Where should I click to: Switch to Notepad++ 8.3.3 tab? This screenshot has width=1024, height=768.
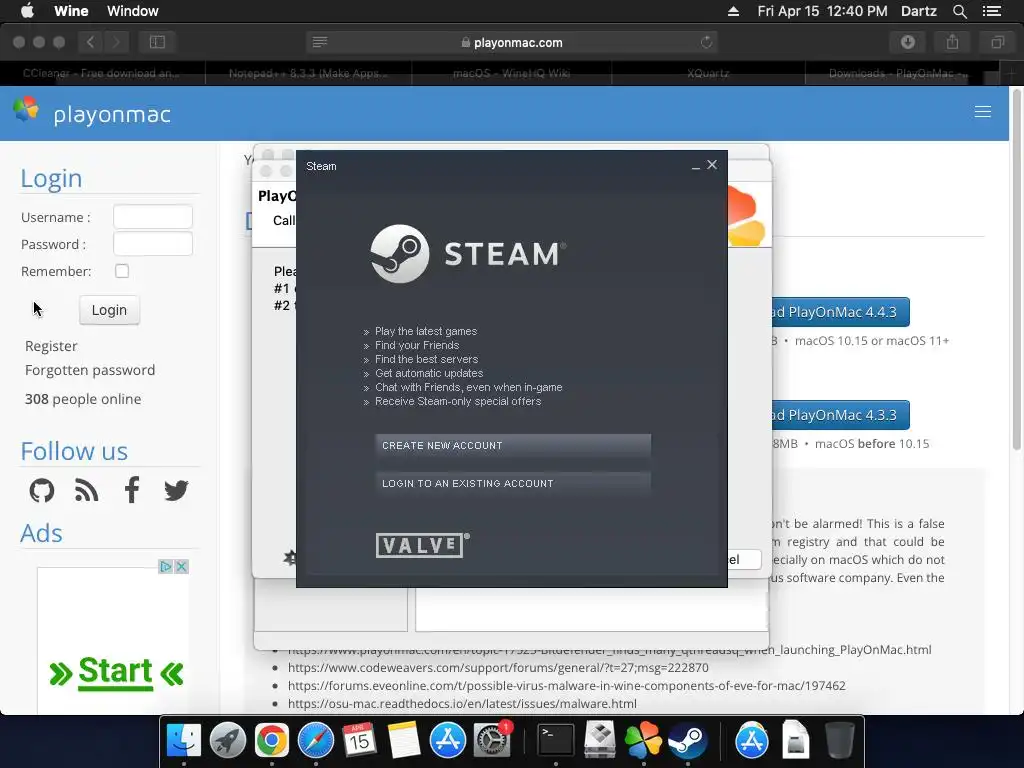308,73
